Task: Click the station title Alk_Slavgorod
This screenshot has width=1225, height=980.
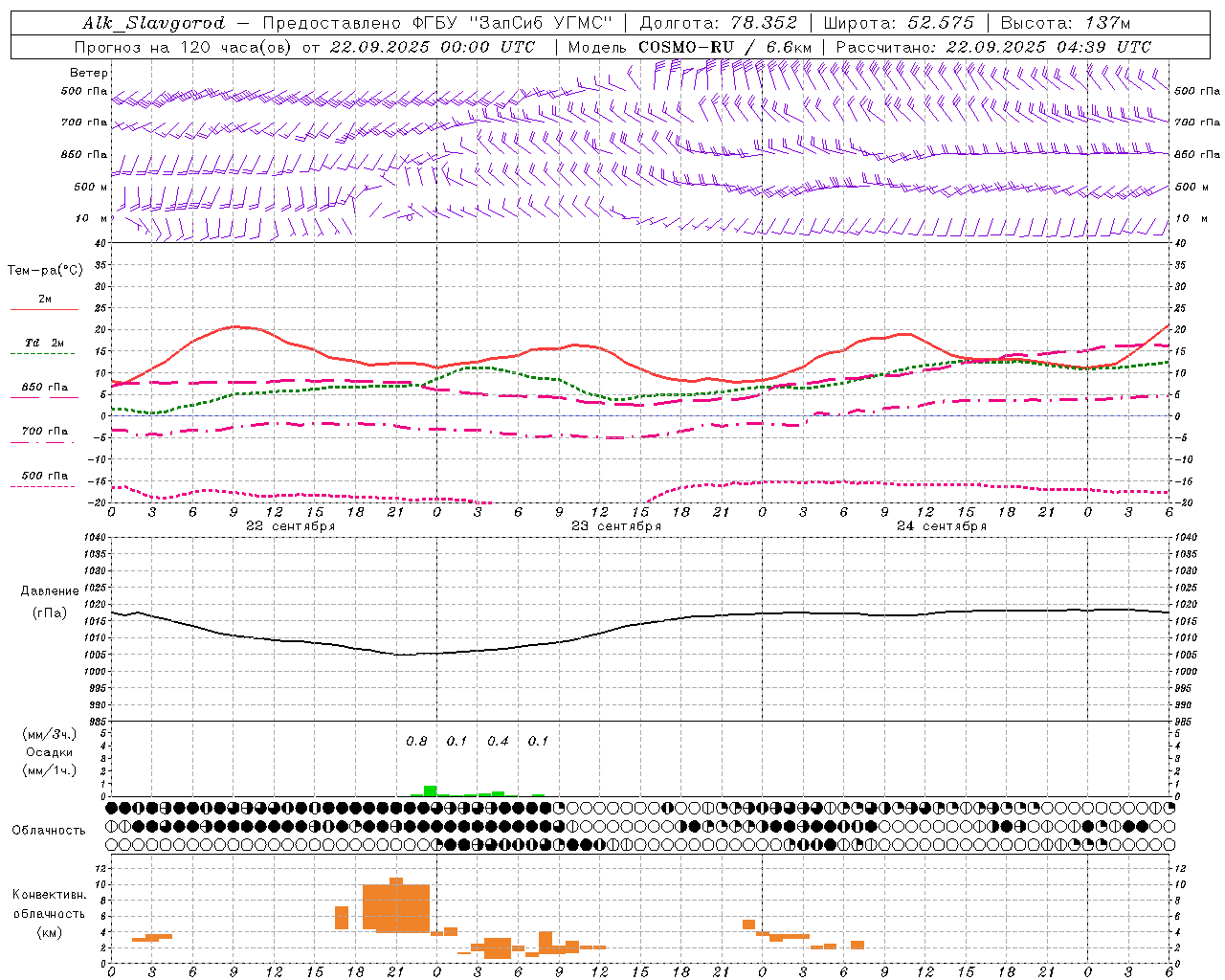Action: tap(154, 23)
